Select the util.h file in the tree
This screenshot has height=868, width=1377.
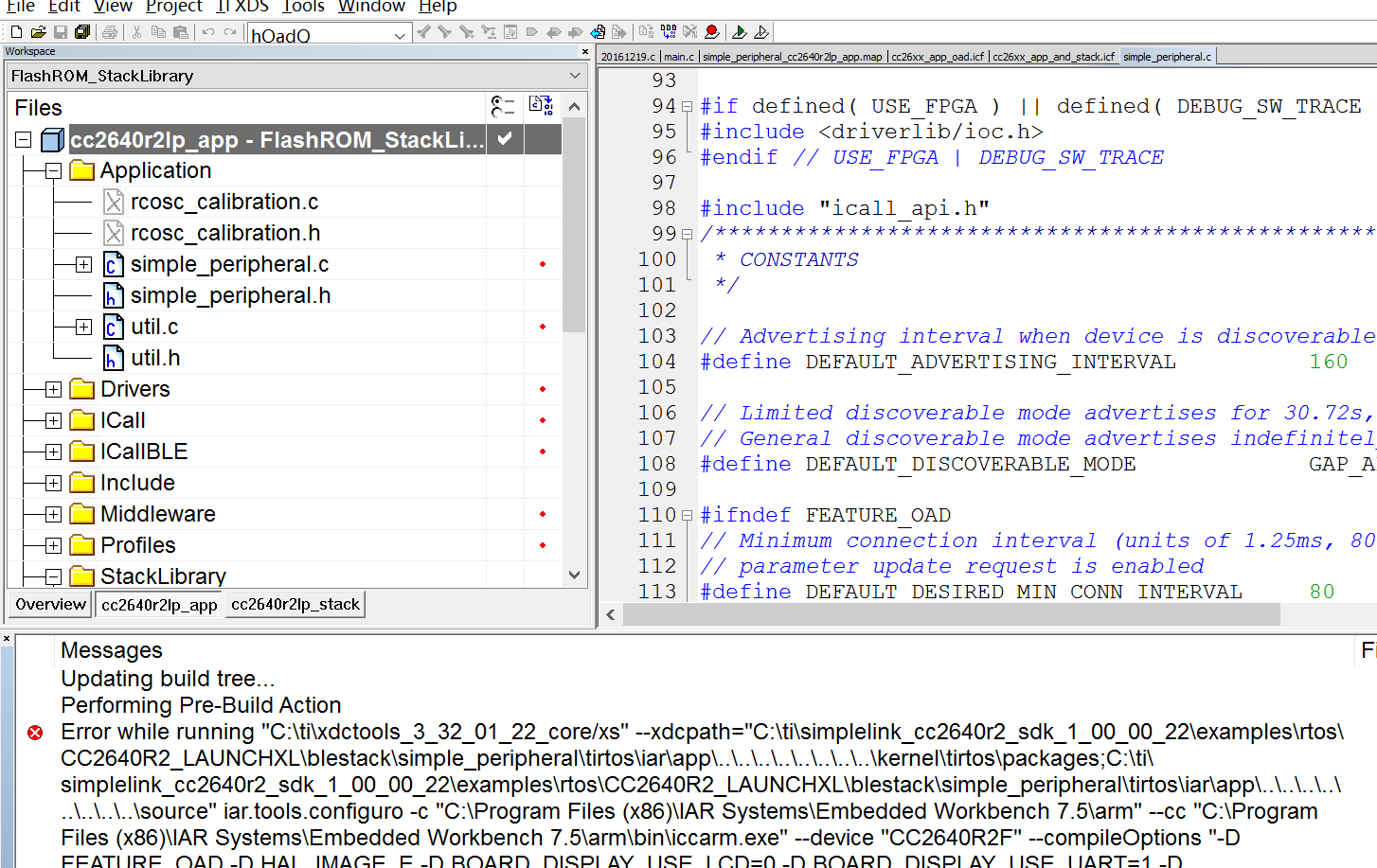point(155,358)
